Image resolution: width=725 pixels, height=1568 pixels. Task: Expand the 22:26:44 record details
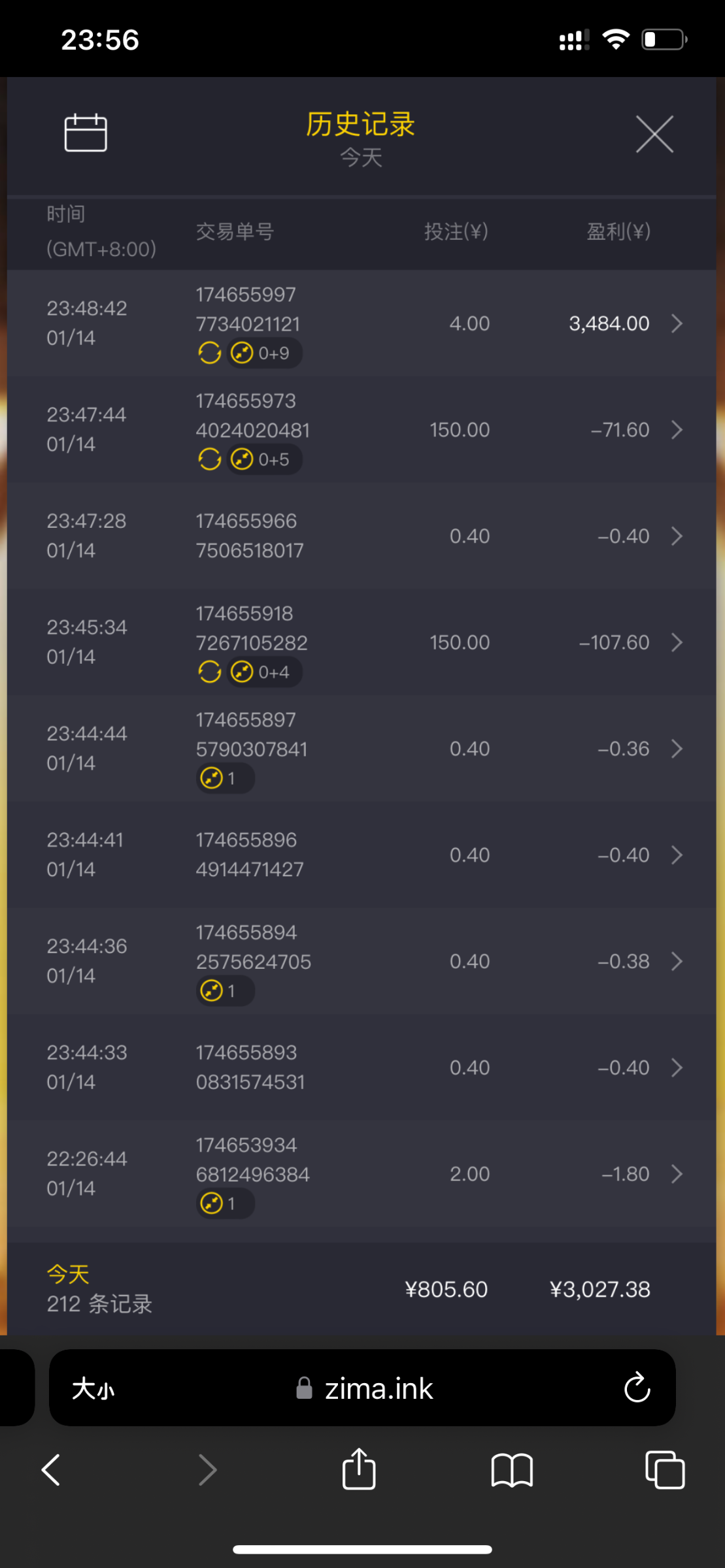tap(677, 1174)
